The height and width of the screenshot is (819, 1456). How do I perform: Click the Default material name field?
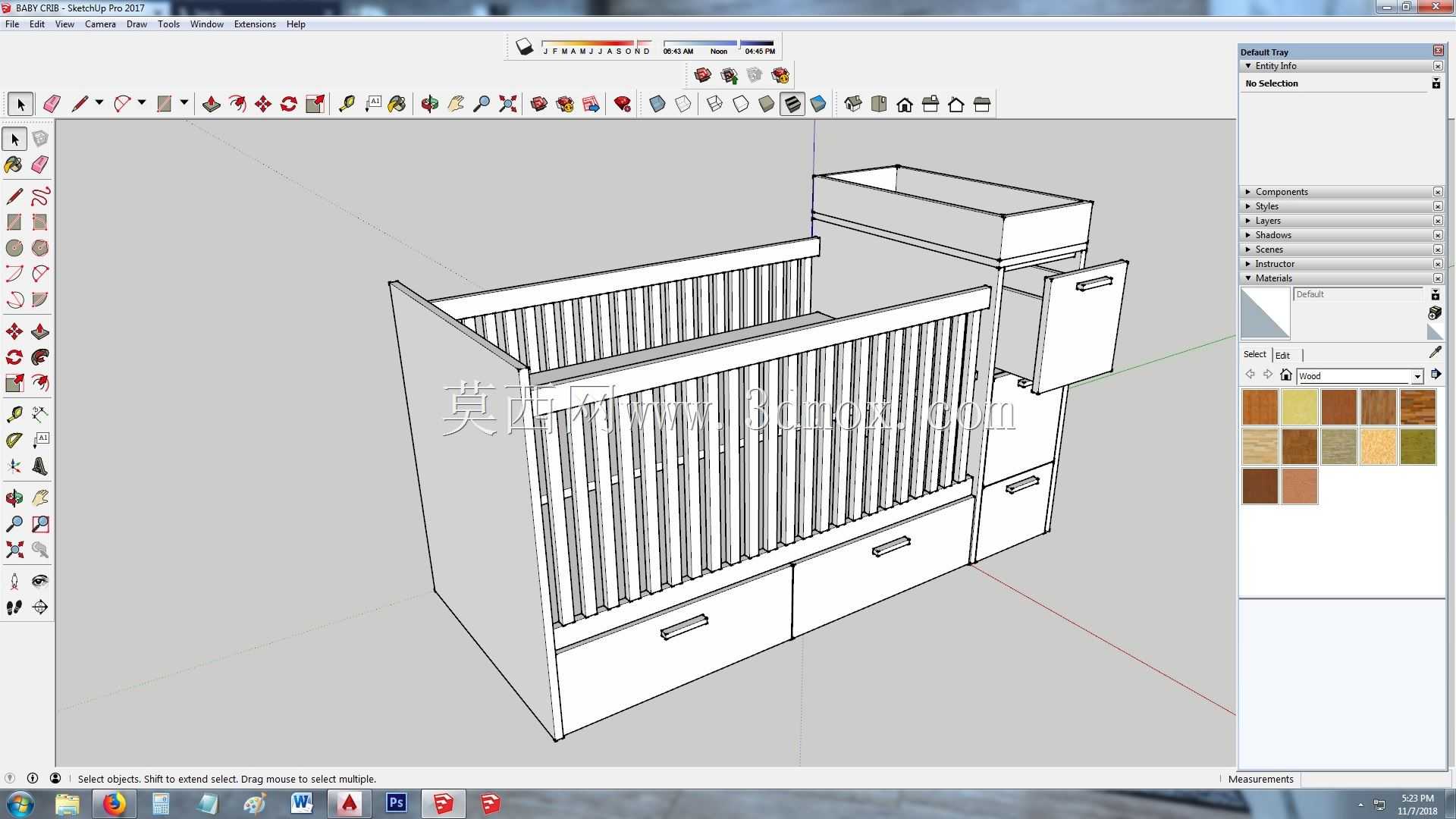tap(1357, 294)
